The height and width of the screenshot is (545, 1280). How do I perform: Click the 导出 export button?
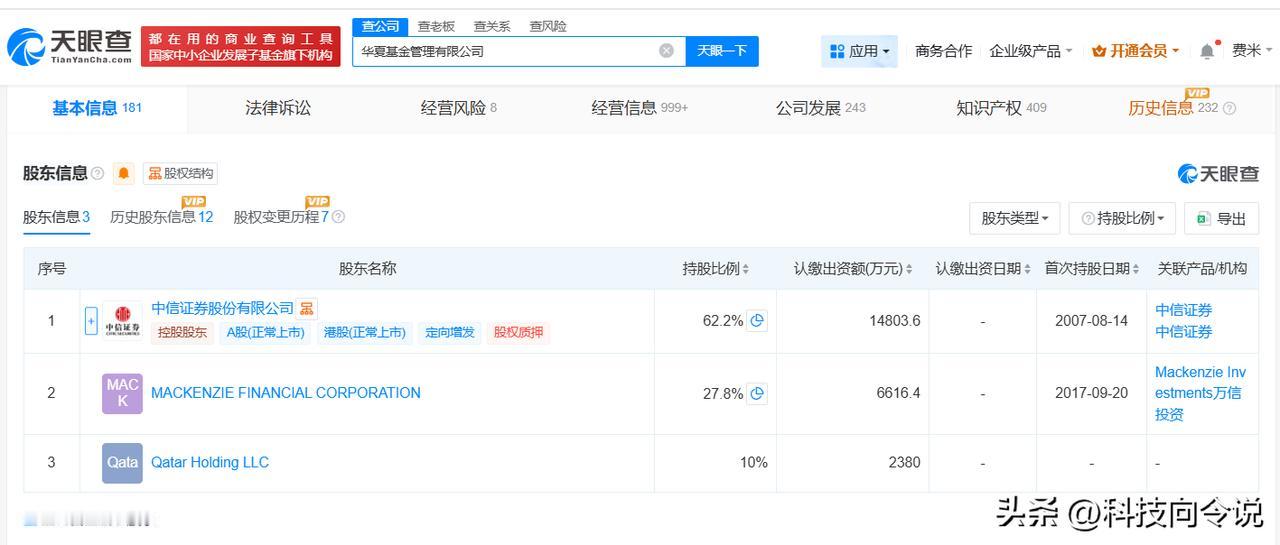tap(1221, 218)
